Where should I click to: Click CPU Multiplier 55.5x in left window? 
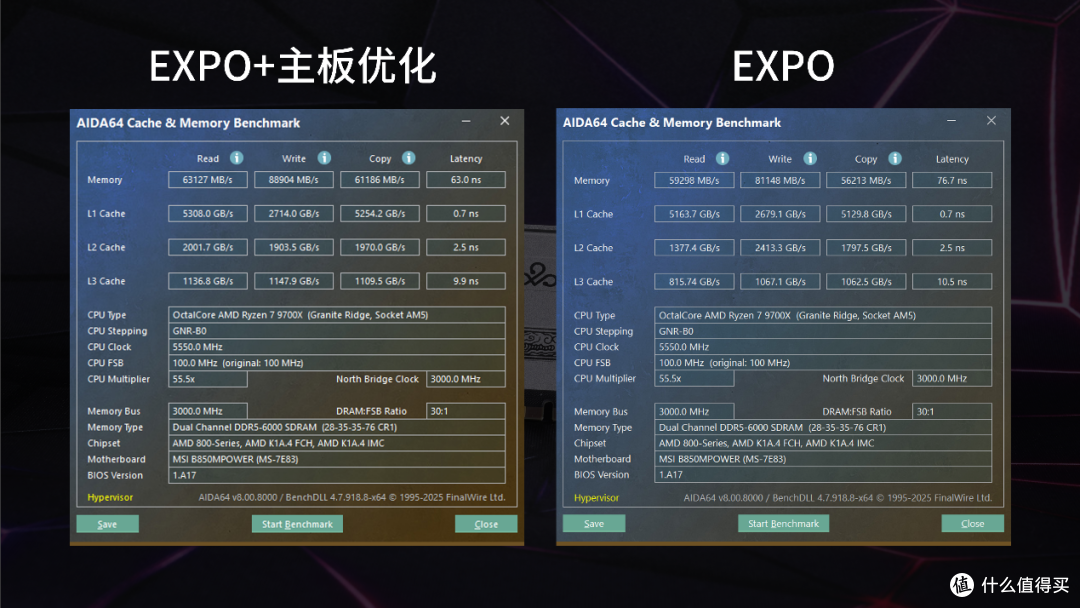point(207,379)
